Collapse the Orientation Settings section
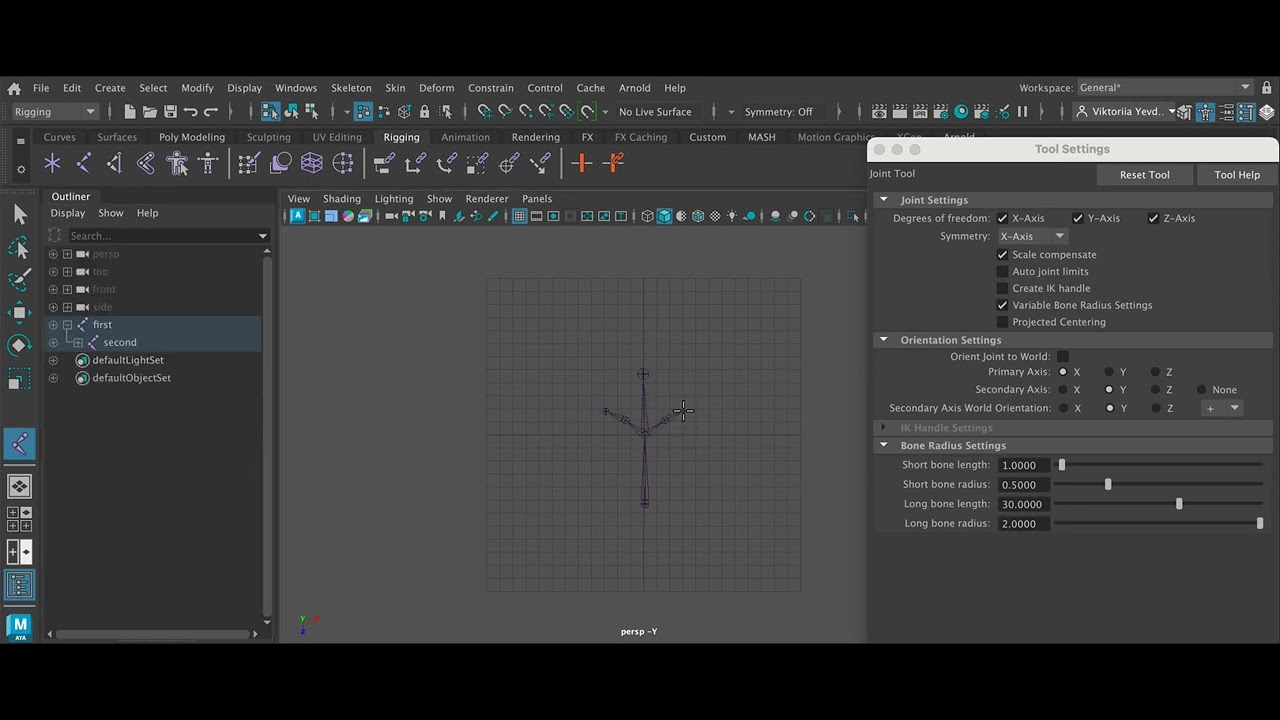1280x720 pixels. click(x=883, y=340)
